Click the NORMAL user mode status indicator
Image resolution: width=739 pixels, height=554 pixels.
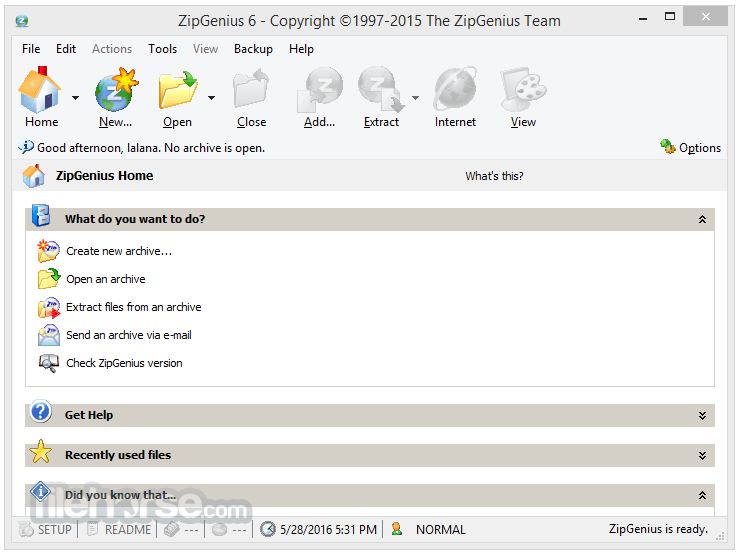440,529
